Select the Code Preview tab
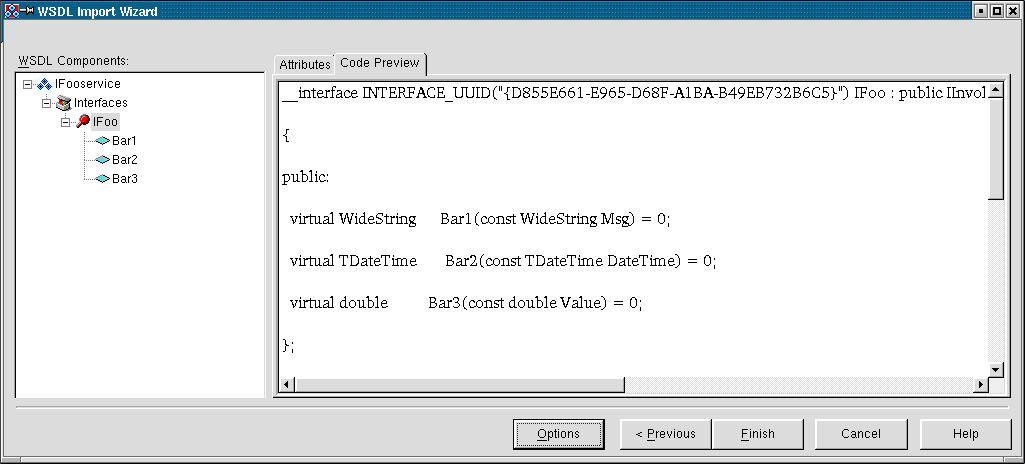 (379, 63)
